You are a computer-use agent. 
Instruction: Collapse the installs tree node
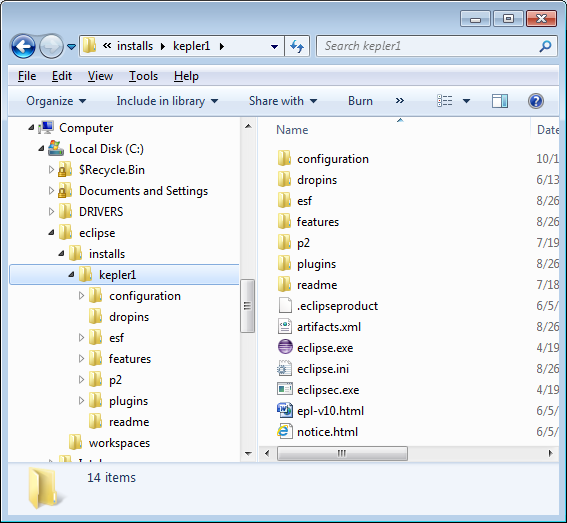(x=61, y=254)
